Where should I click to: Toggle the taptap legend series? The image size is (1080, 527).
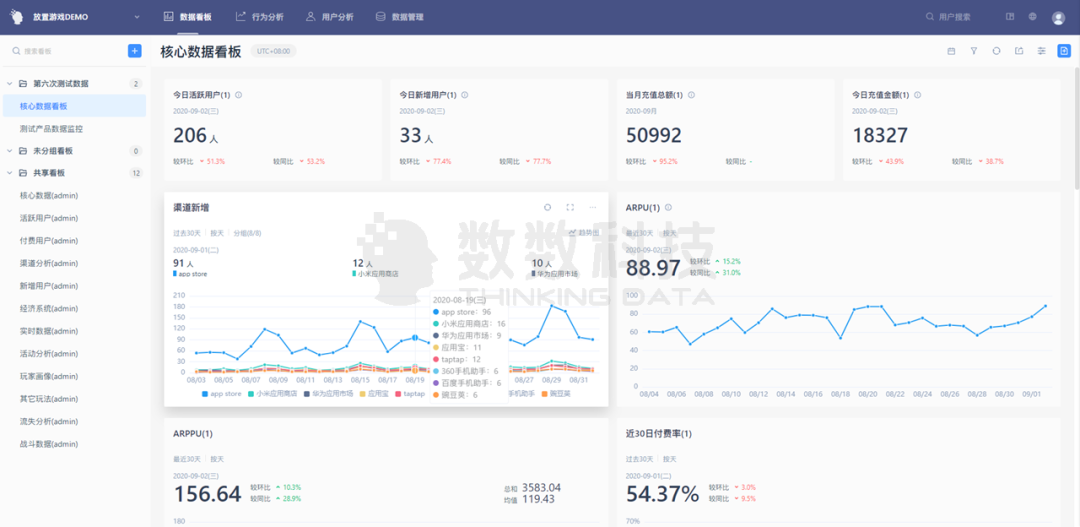click(410, 394)
